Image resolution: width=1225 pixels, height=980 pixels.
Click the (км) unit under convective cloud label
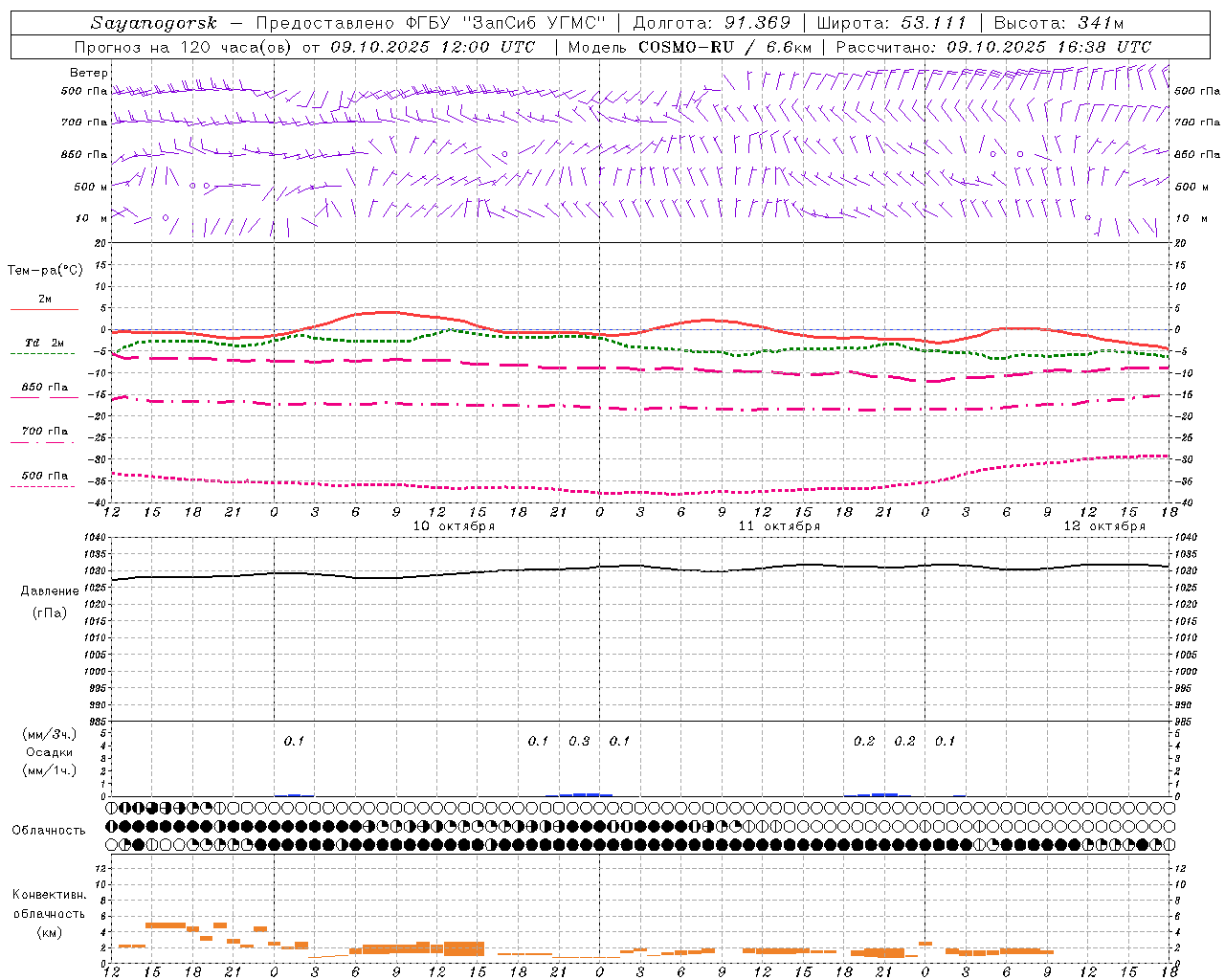[x=49, y=932]
